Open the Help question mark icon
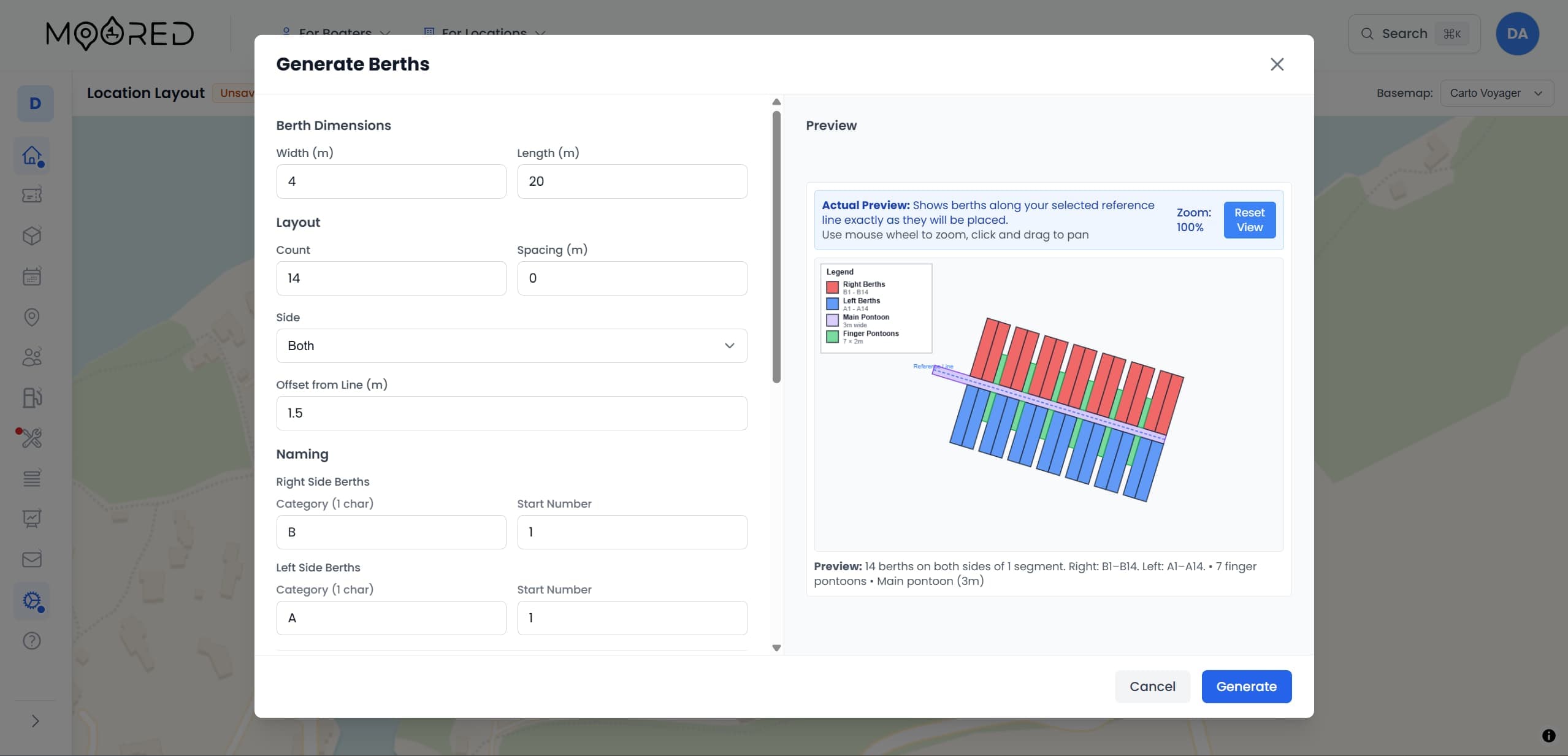 click(33, 641)
